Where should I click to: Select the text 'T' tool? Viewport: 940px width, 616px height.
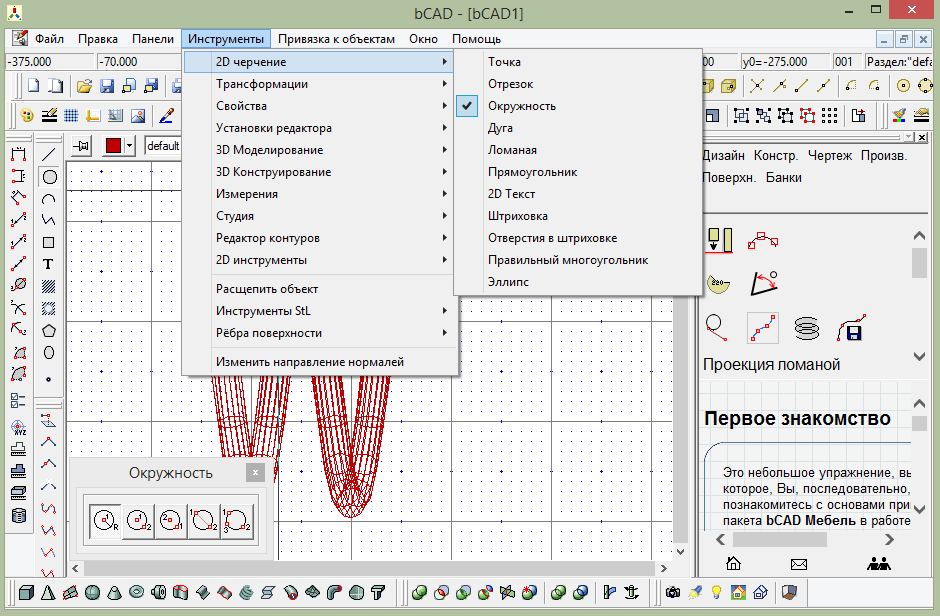49,264
